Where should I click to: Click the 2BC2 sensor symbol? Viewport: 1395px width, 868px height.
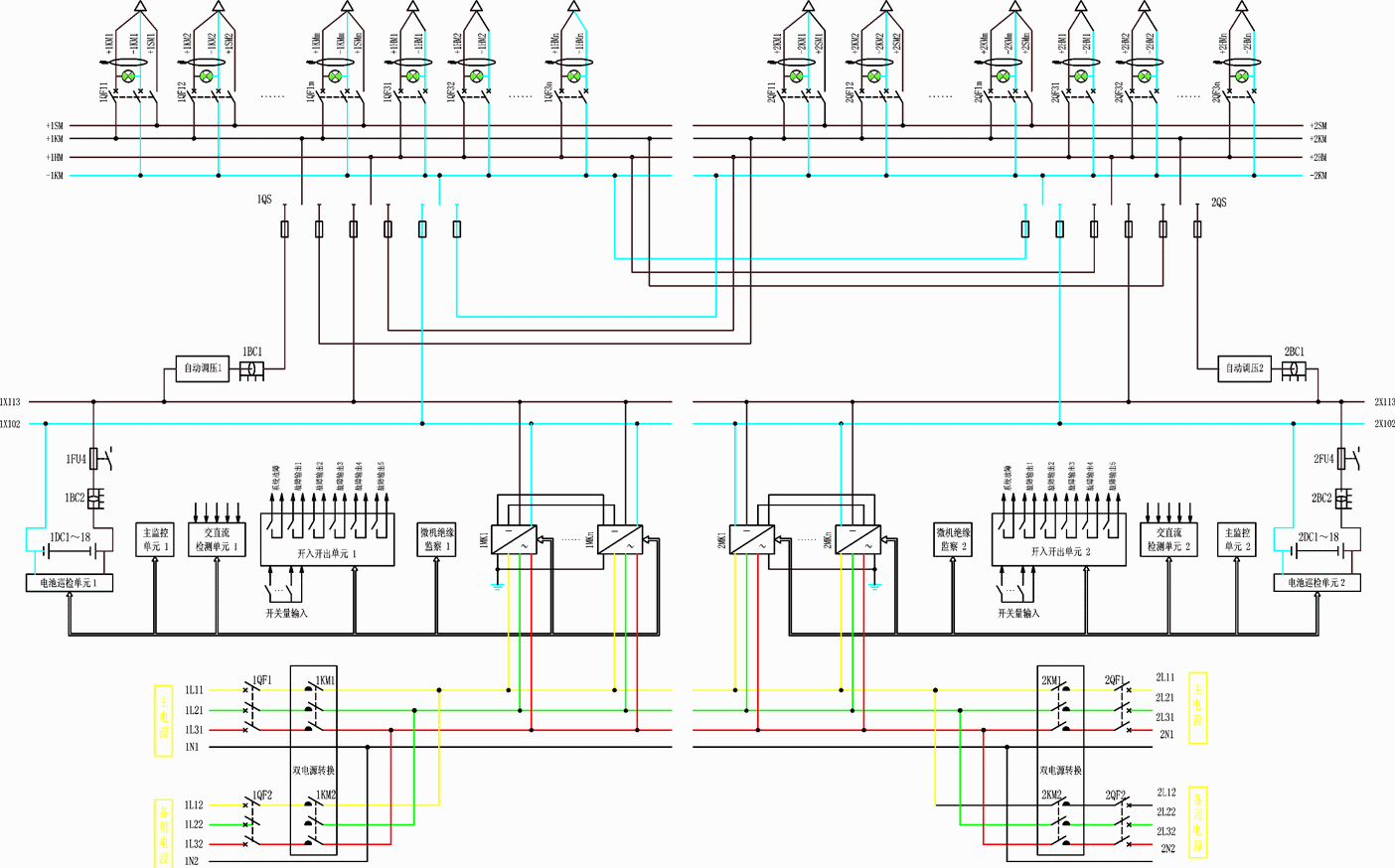[1342, 499]
